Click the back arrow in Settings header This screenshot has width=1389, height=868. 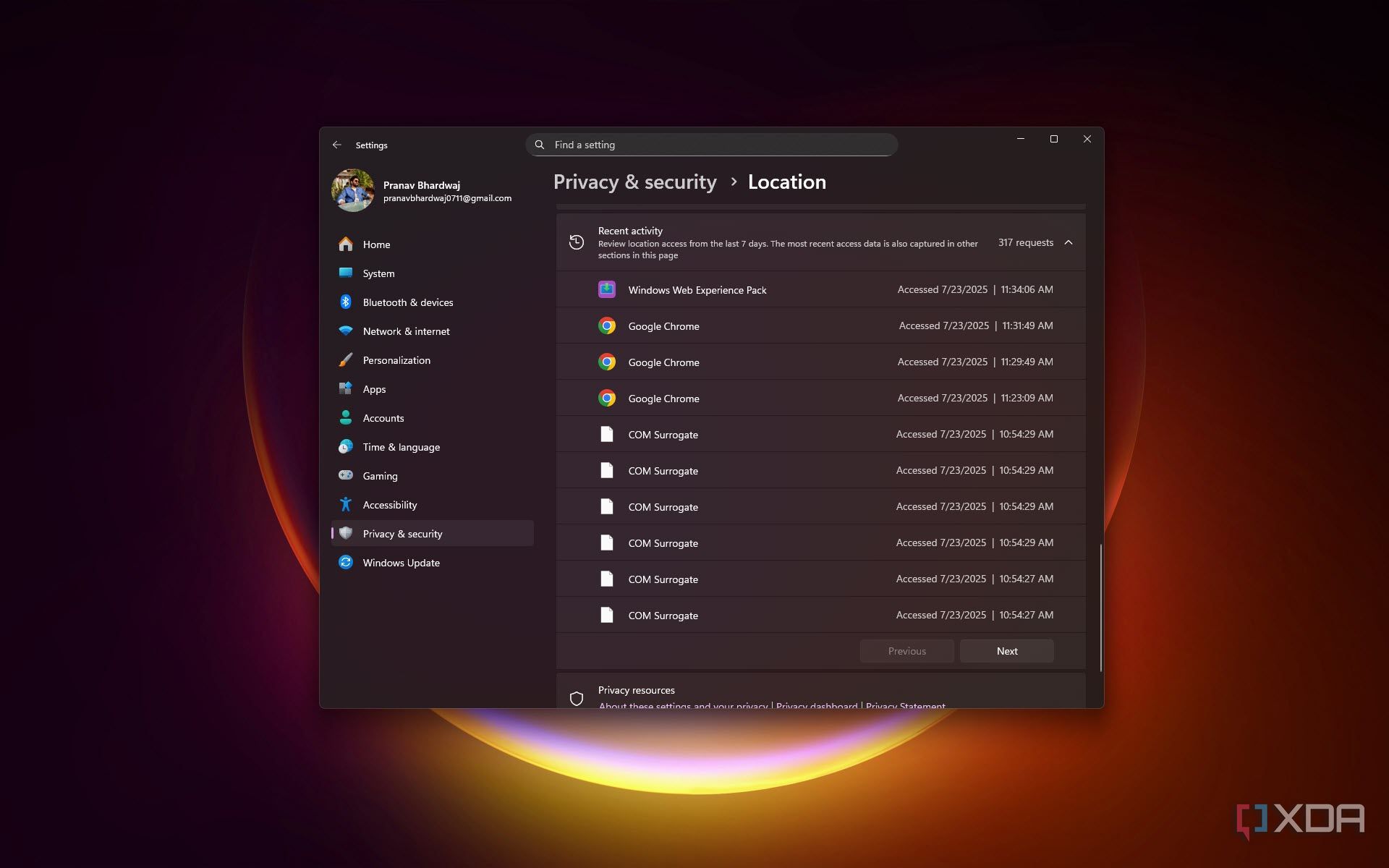337,145
